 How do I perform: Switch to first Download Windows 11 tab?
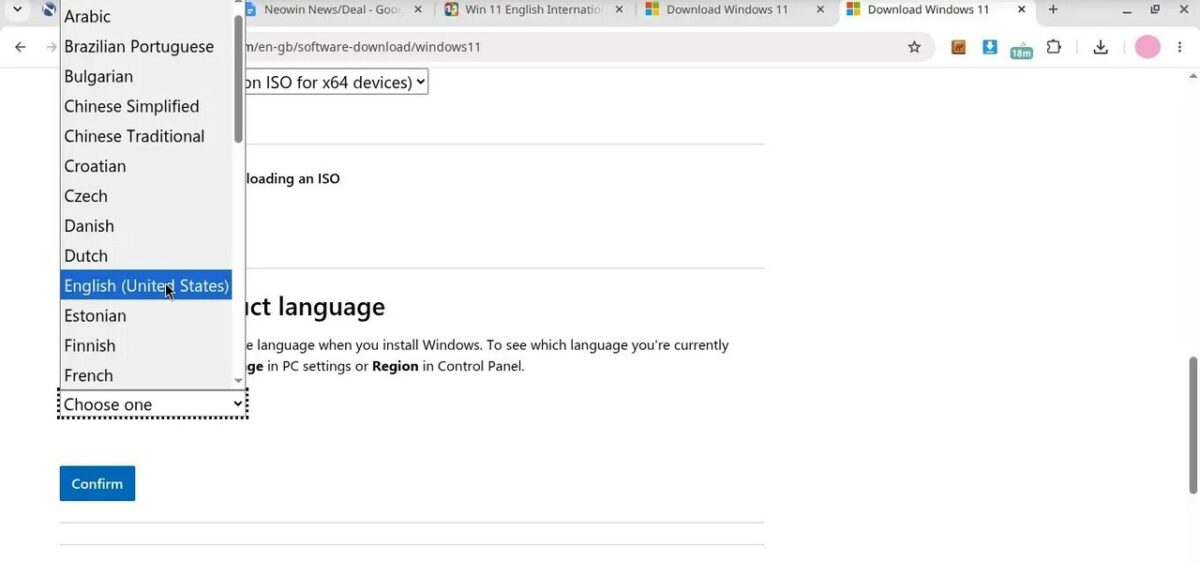point(726,10)
